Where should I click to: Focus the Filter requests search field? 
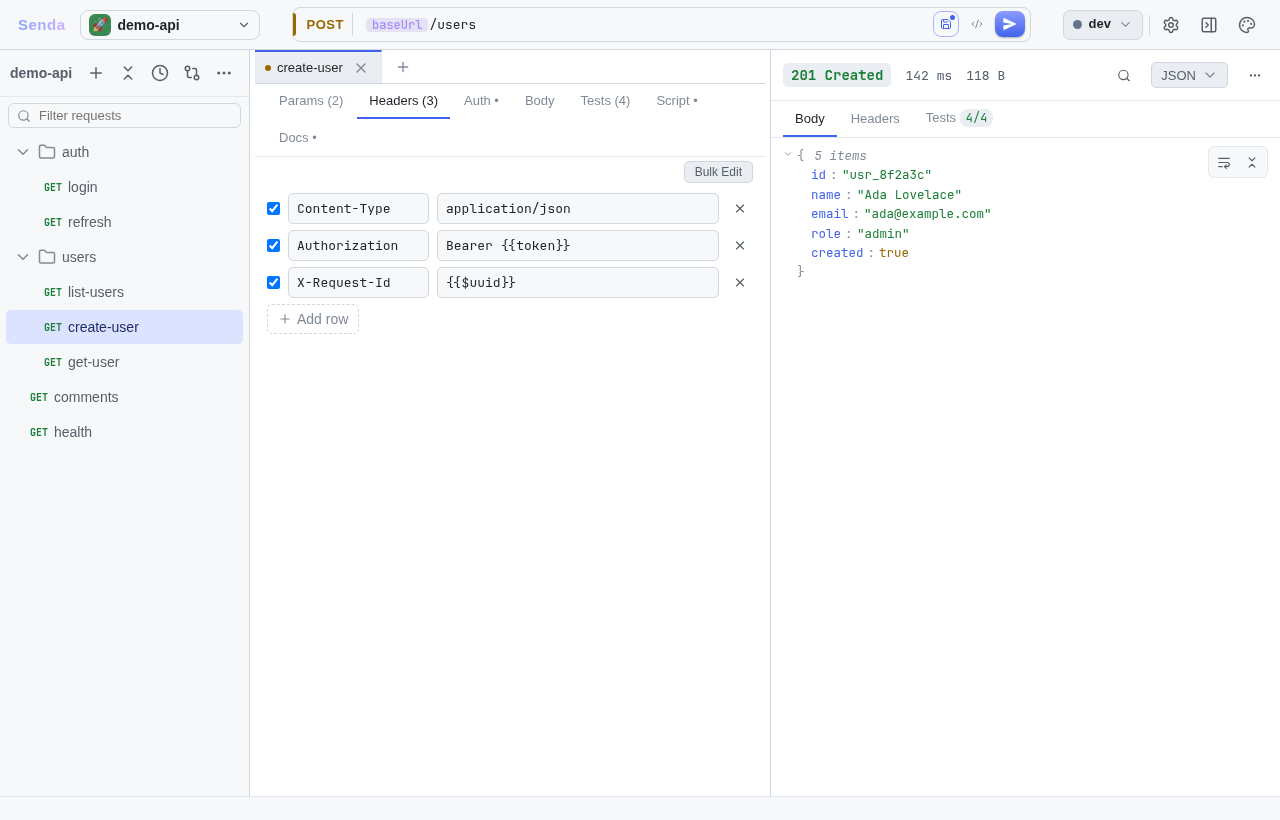click(124, 116)
